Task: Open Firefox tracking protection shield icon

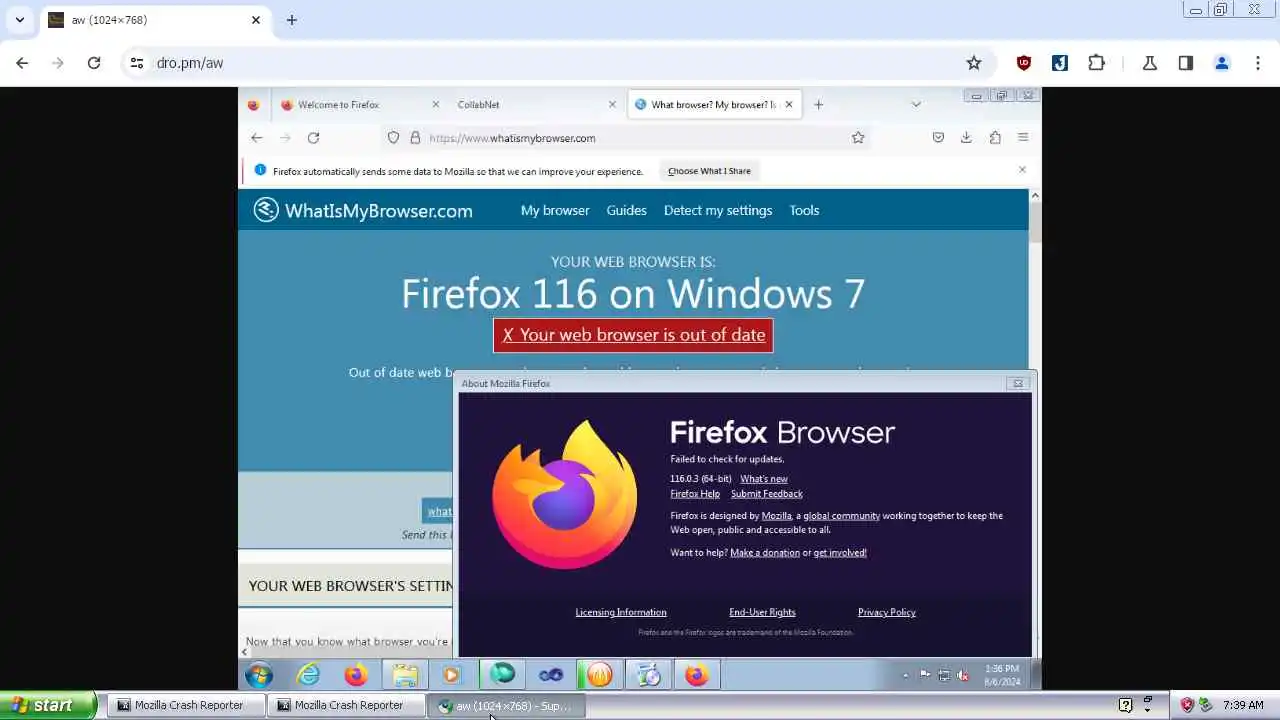Action: point(393,138)
